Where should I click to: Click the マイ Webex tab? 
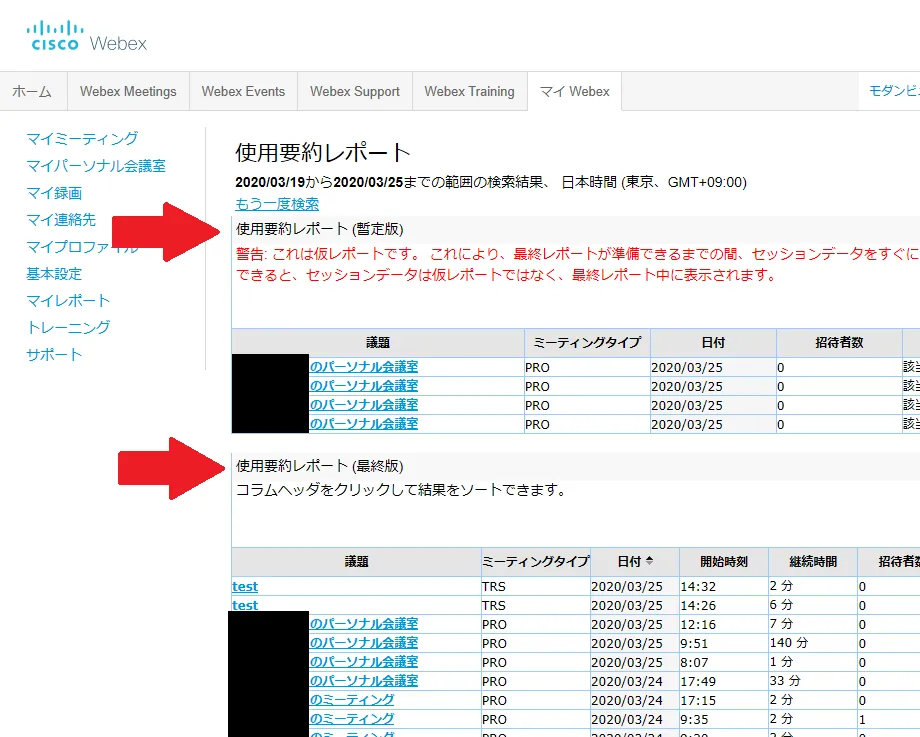click(x=574, y=91)
